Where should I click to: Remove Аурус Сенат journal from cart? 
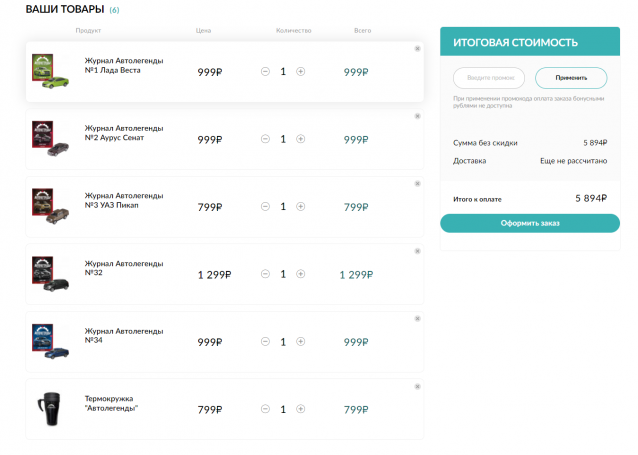[417, 116]
